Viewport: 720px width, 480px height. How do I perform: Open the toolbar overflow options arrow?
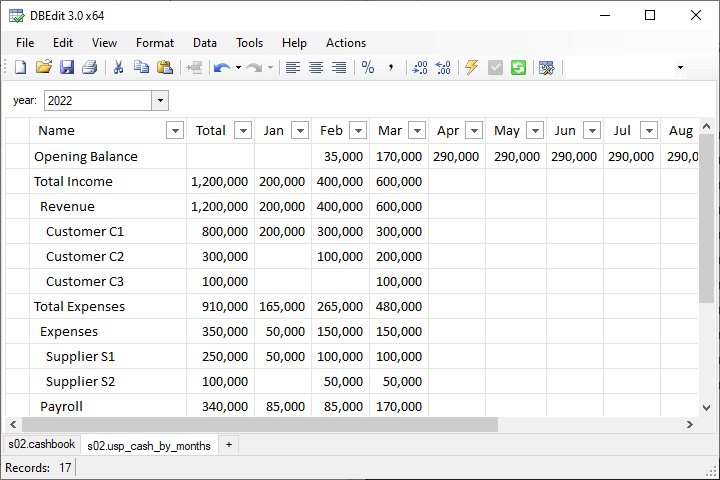click(680, 68)
